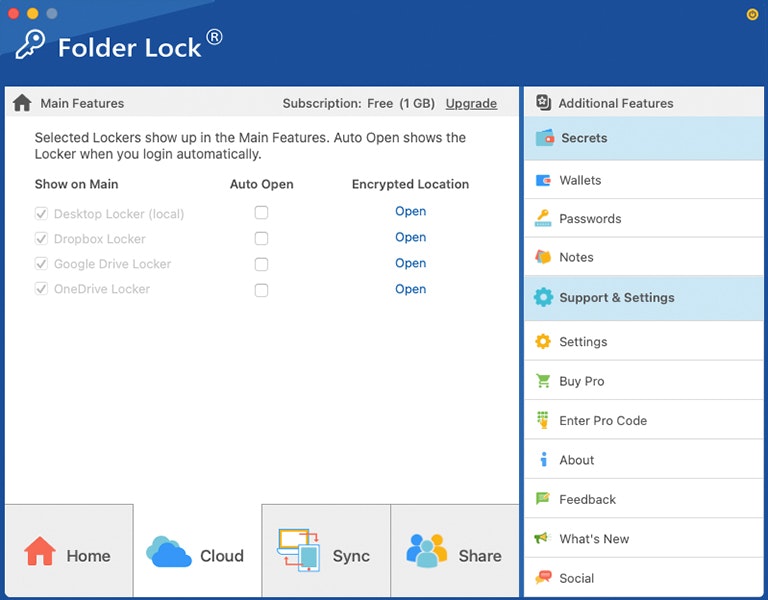Click the Passwords key icon
768x600 pixels.
tap(543, 218)
